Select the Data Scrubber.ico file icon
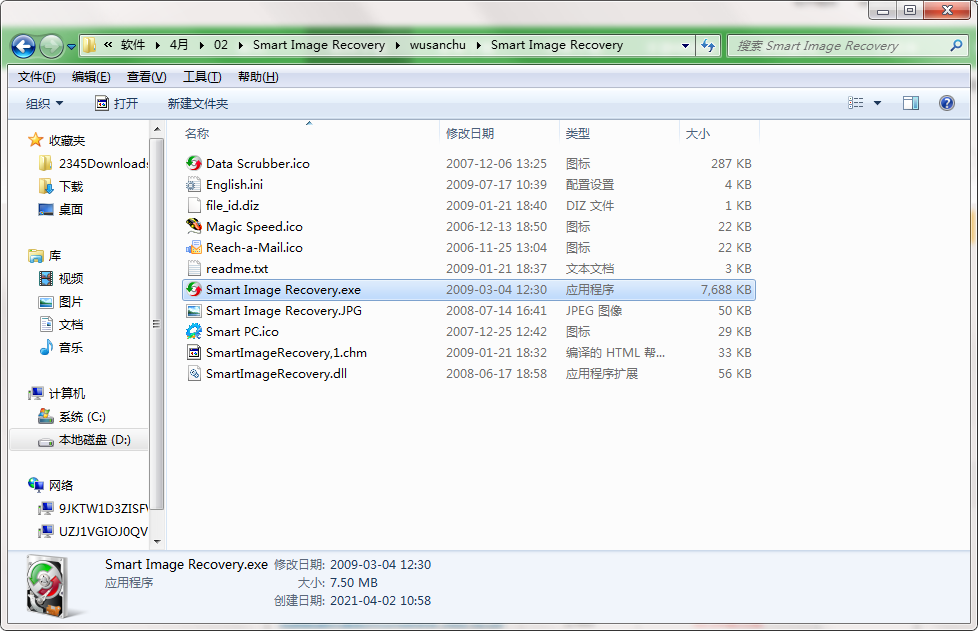This screenshot has width=978, height=631. (x=194, y=163)
